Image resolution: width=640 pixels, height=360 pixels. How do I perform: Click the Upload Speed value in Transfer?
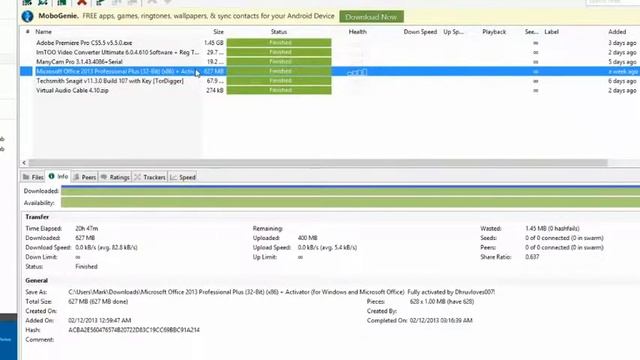tap(327, 248)
